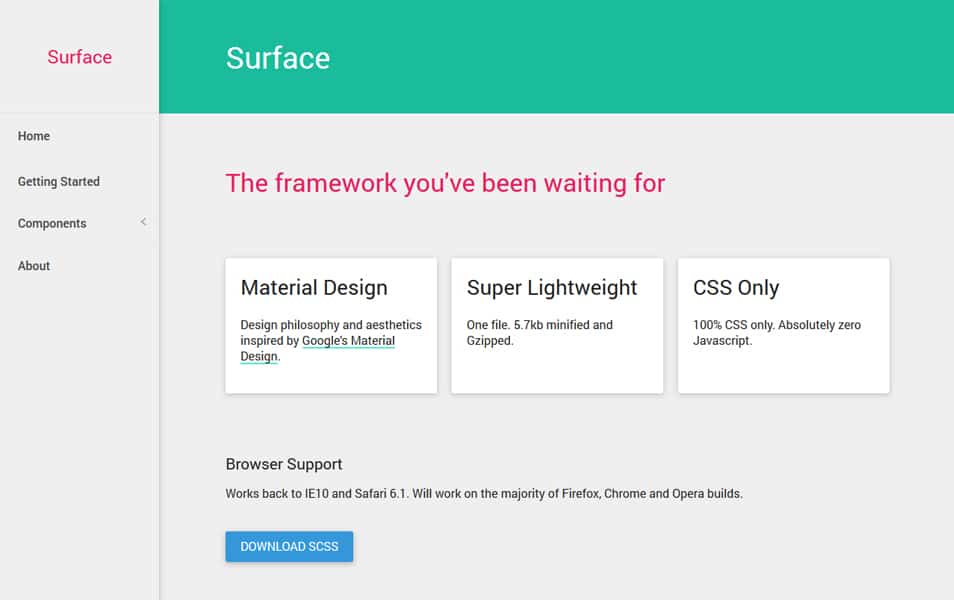Viewport: 954px width, 600px height.
Task: Select the Material Design card heading
Action: (x=314, y=287)
